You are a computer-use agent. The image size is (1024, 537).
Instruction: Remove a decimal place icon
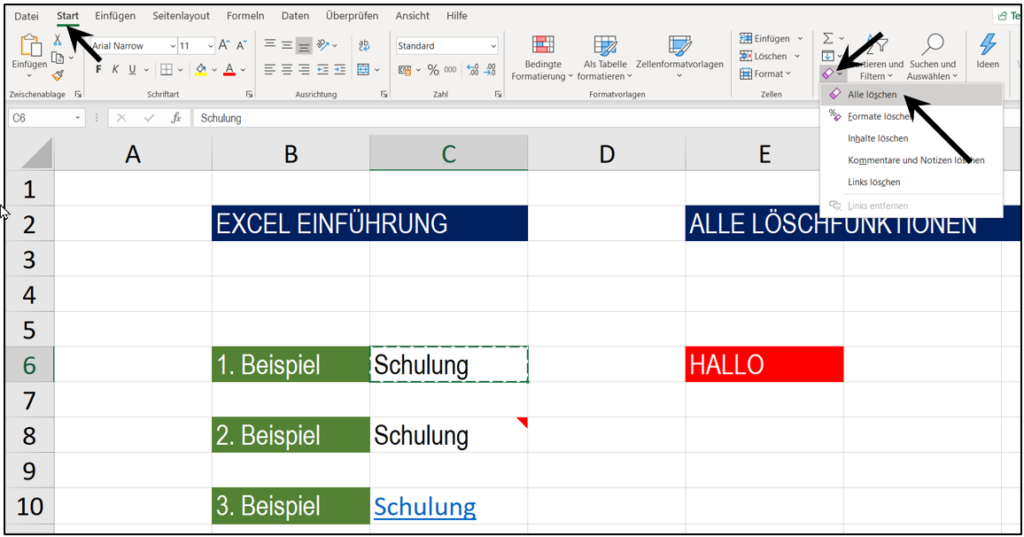click(490, 70)
